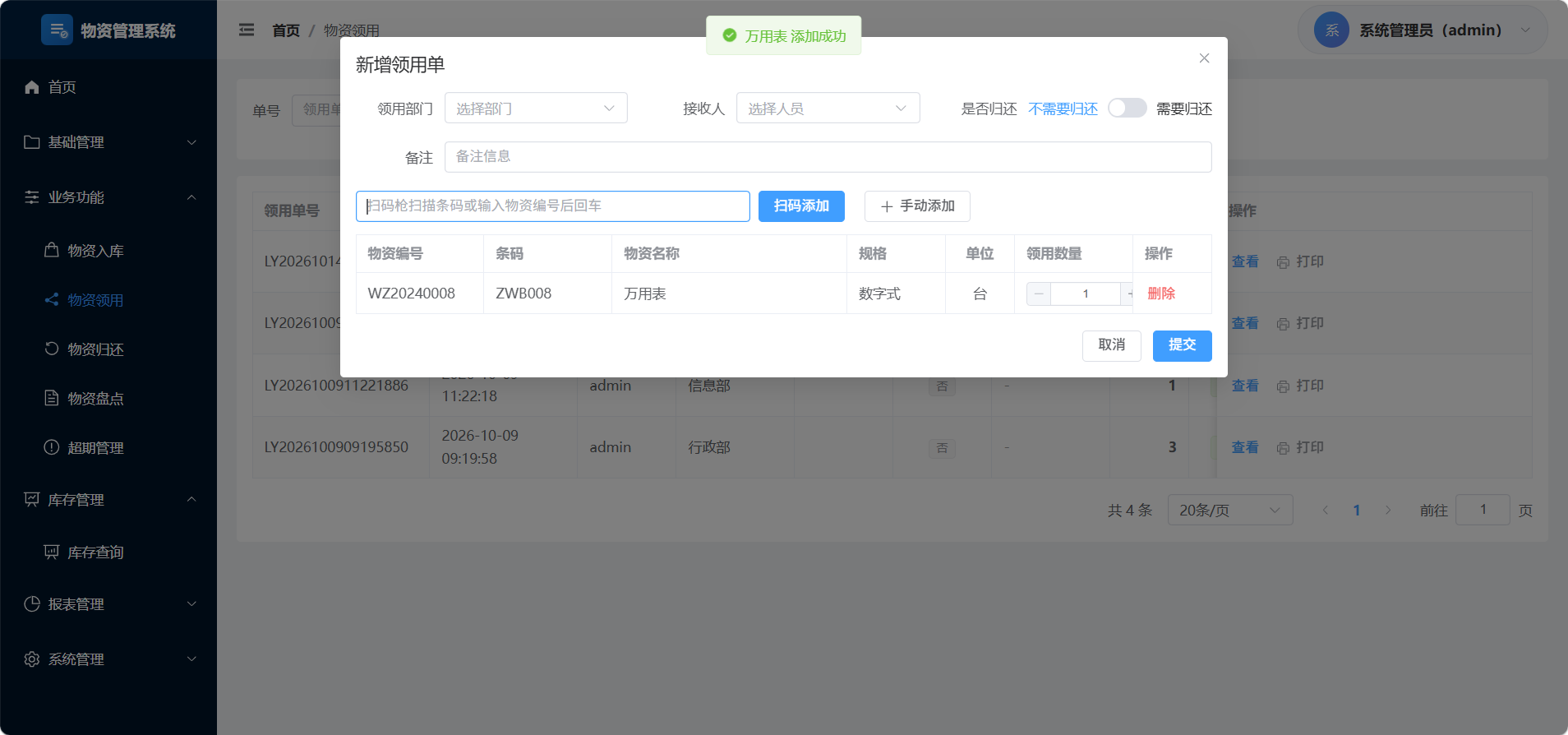The height and width of the screenshot is (735, 1568).
Task: Click 删除 for the 万用表 row
Action: coord(1161,294)
